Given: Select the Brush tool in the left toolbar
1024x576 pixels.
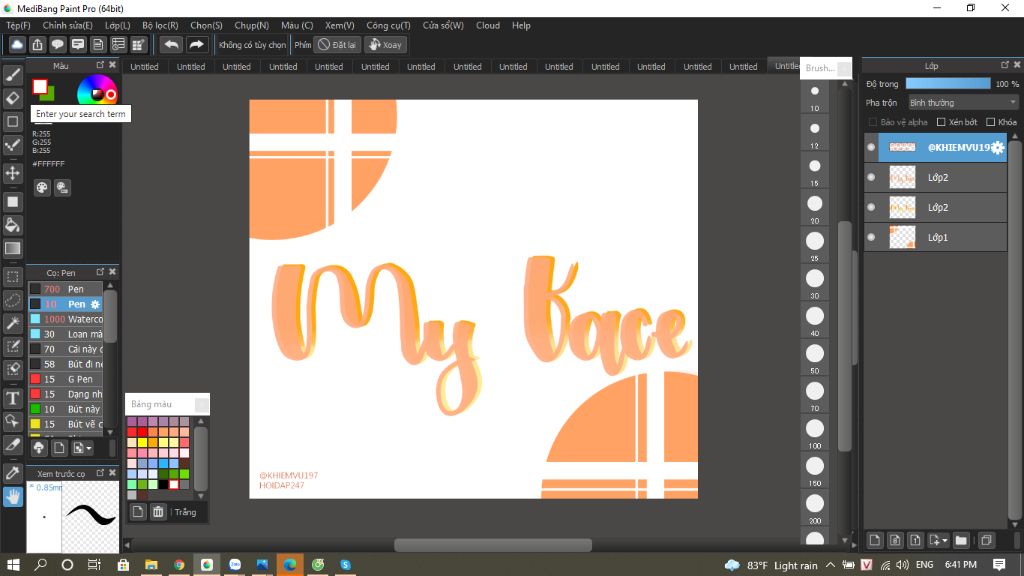Looking at the screenshot, I should [12, 75].
